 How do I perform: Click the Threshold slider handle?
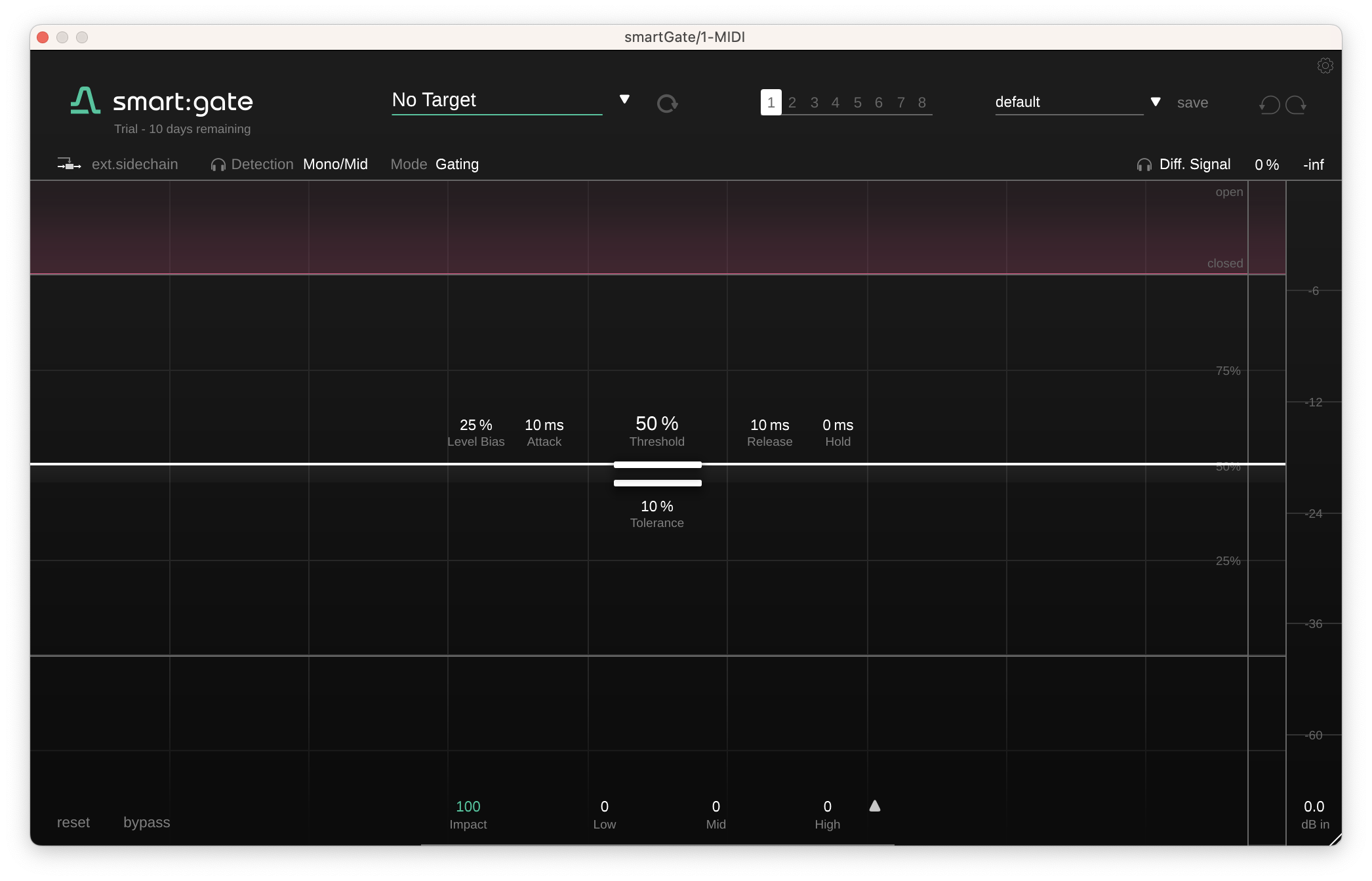click(657, 465)
